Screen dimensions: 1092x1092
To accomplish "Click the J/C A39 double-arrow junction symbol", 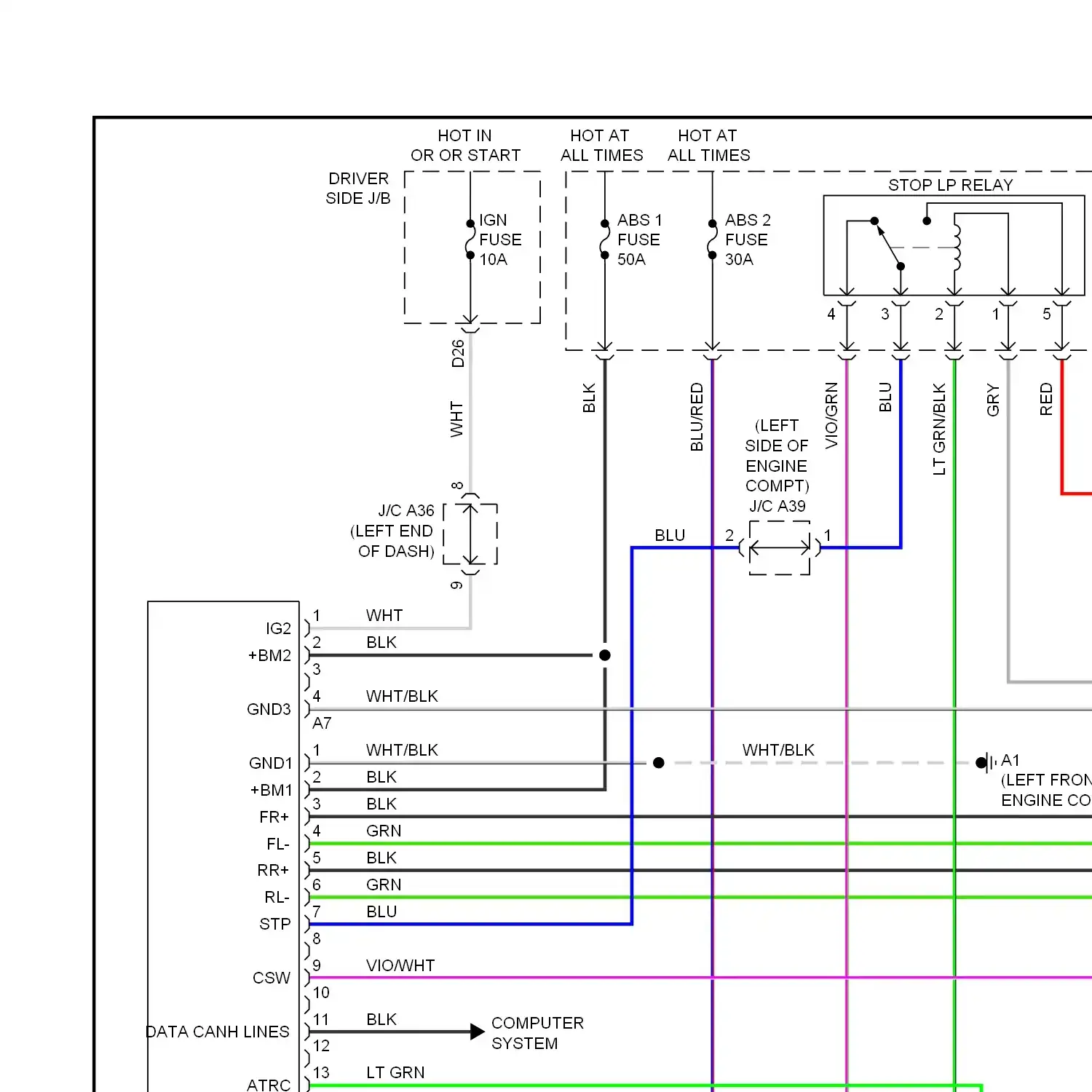I will tap(780, 548).
